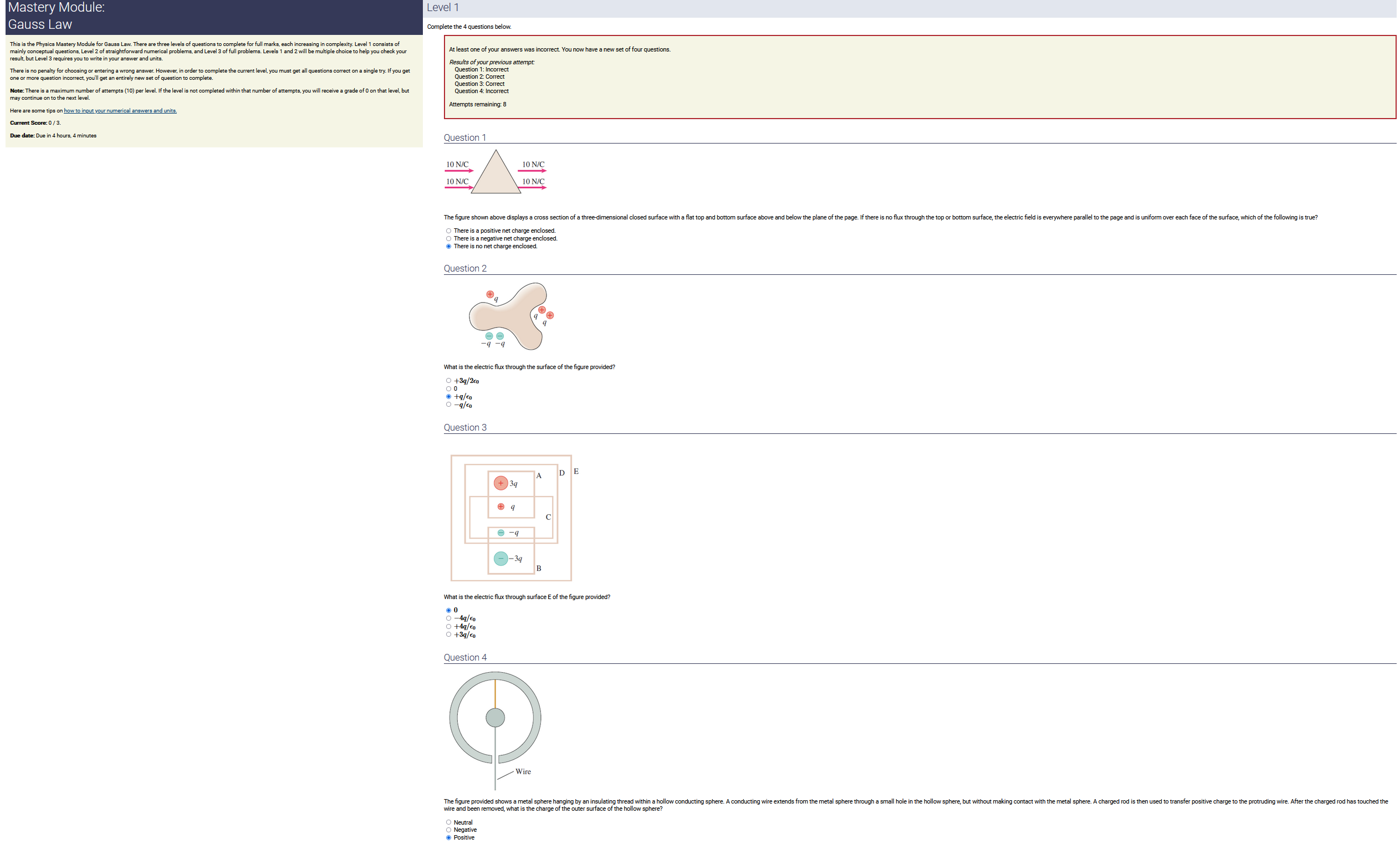Select the 0 option in Question 3
1400x844 pixels.
pos(448,611)
